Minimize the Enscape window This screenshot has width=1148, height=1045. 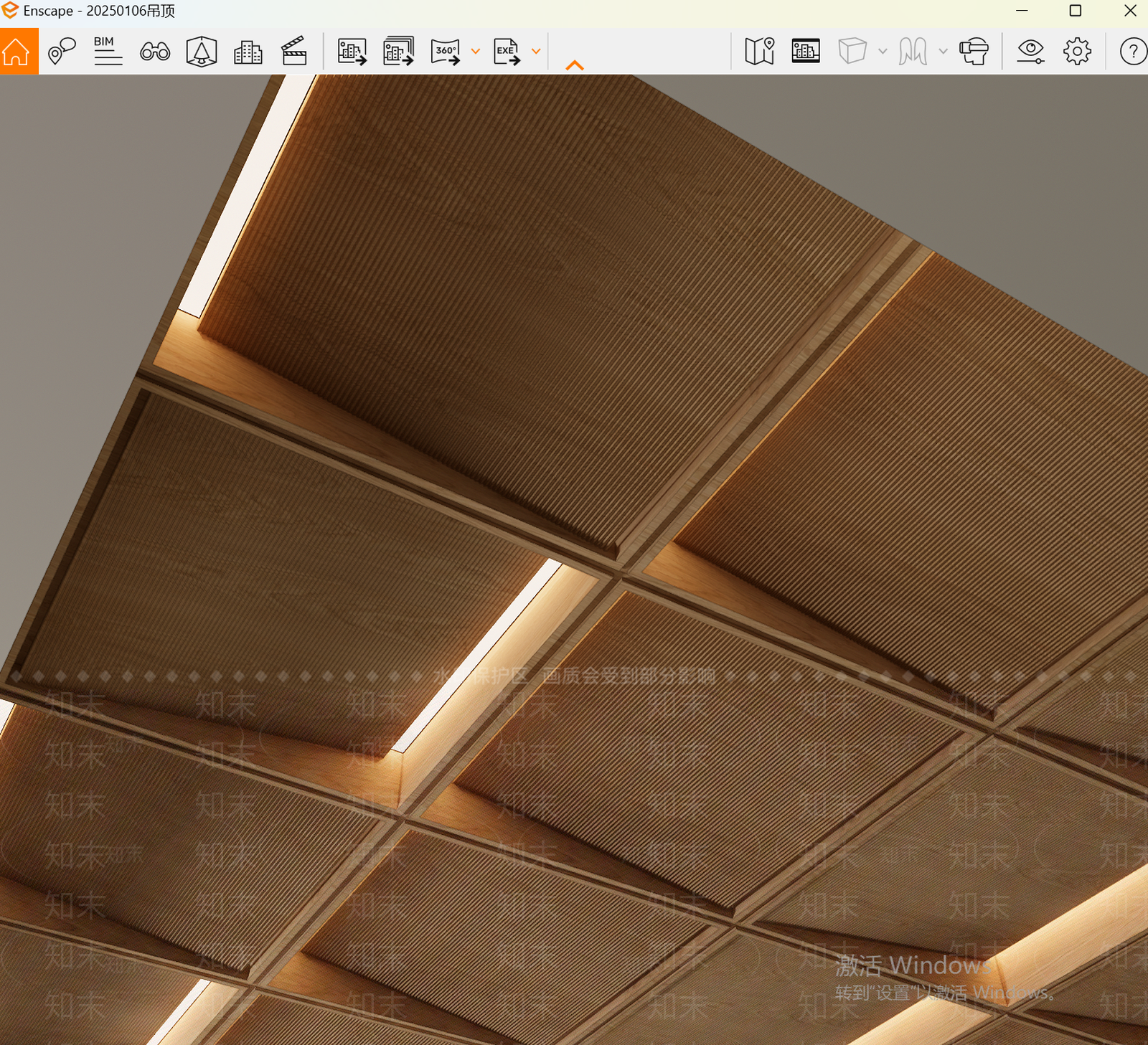1022,11
